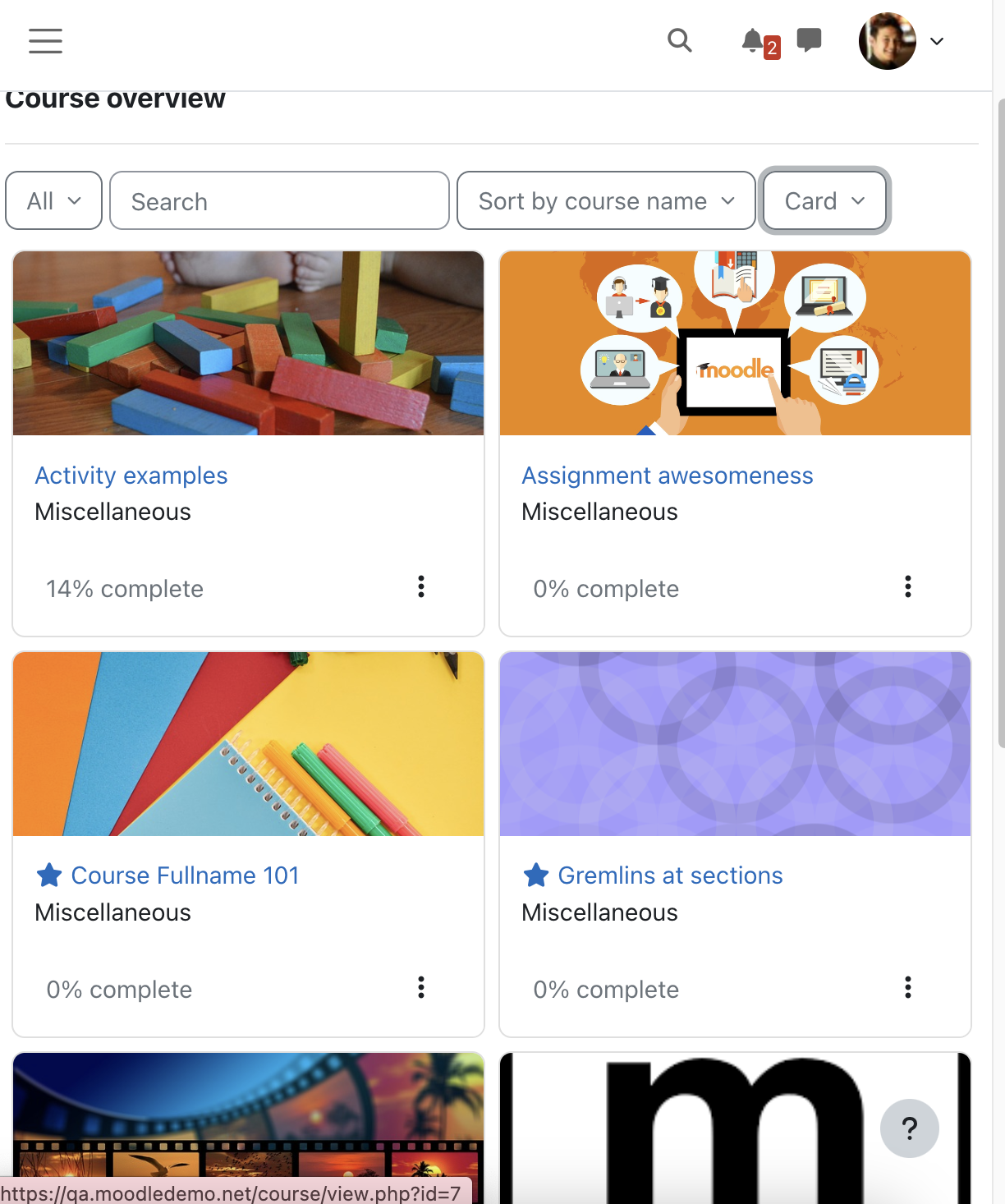Open actions menu for Gremlins at sections
The height and width of the screenshot is (1204, 1005).
908,987
